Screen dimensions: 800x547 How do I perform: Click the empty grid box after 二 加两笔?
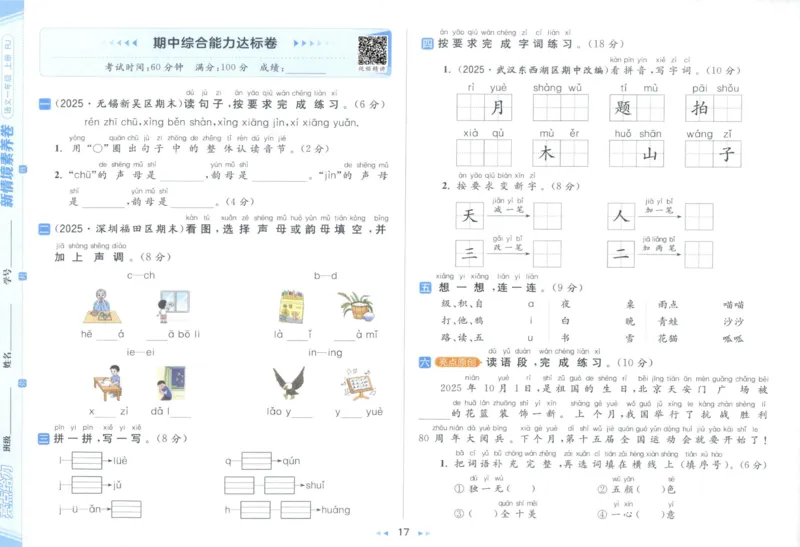tap(699, 255)
